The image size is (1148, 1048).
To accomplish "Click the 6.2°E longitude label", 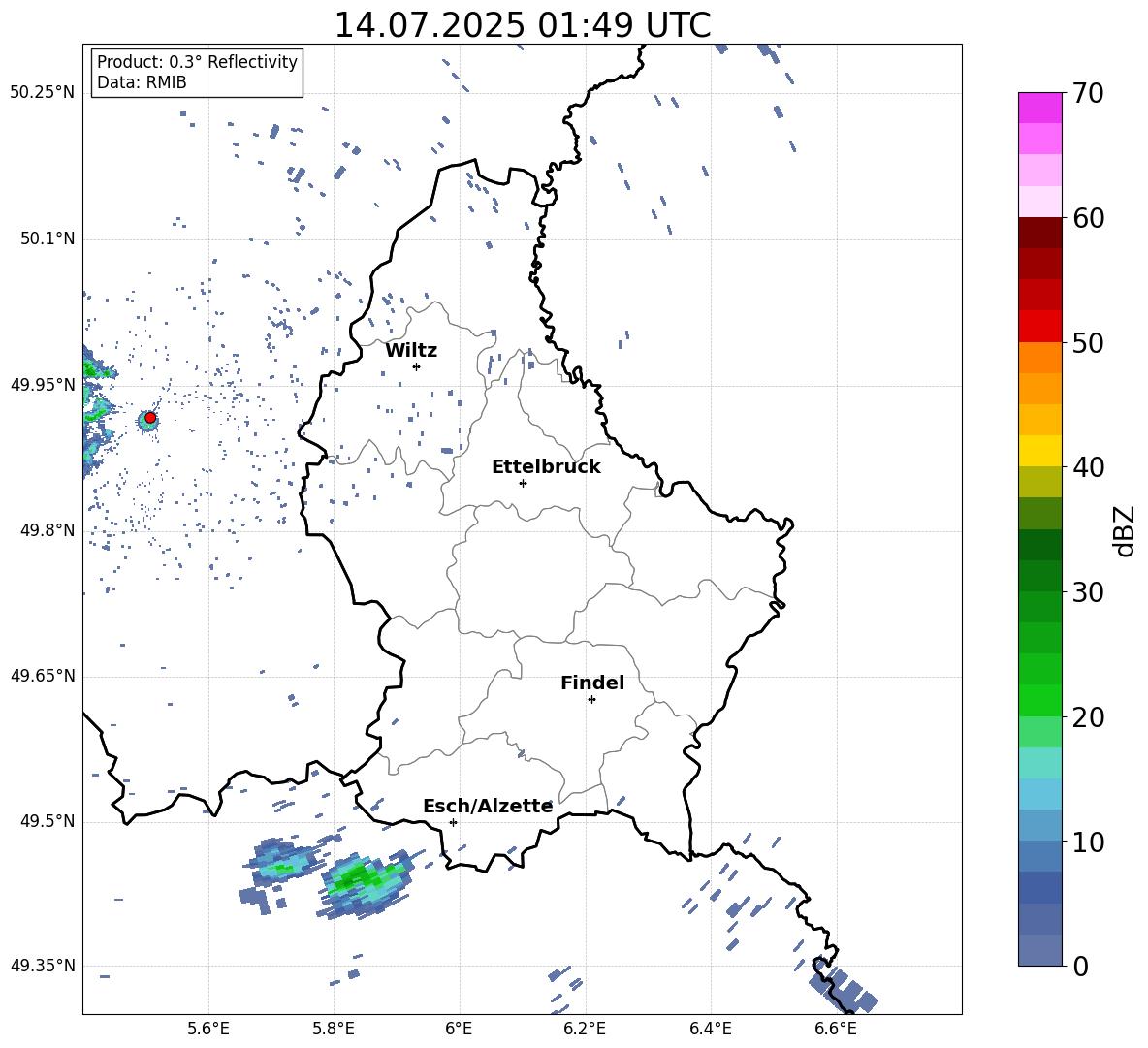I will 585,1029.
